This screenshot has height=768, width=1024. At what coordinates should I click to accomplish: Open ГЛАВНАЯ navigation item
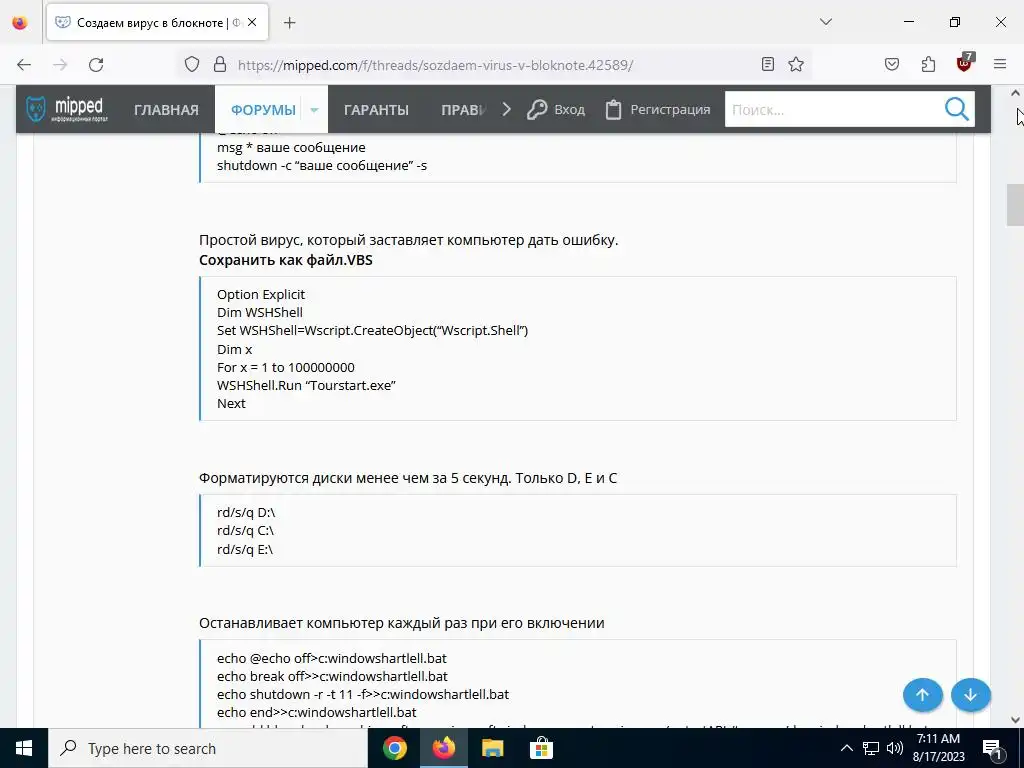[166, 110]
